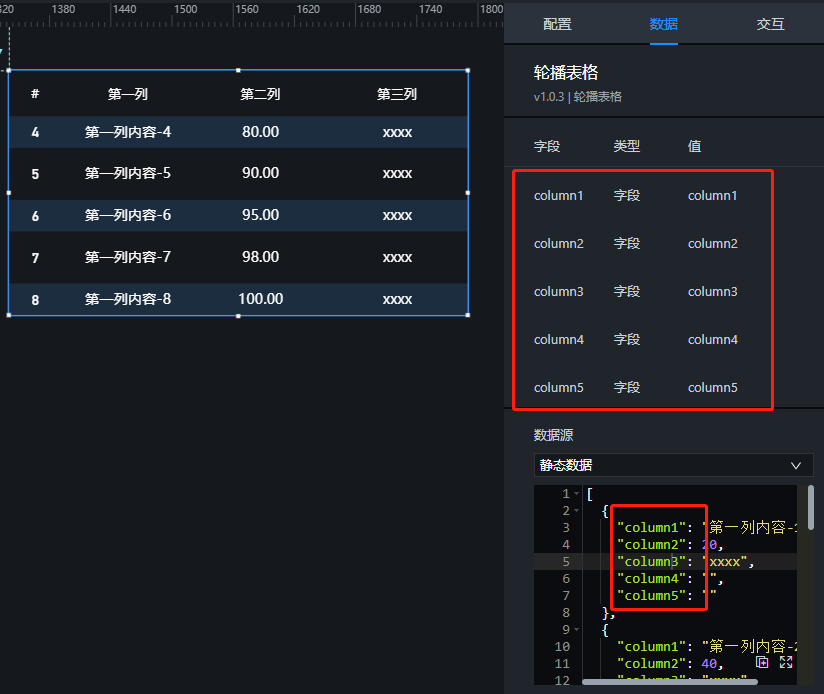The image size is (824, 694).
Task: Click the bottom-right resize handle of table
Action: [x=468, y=315]
